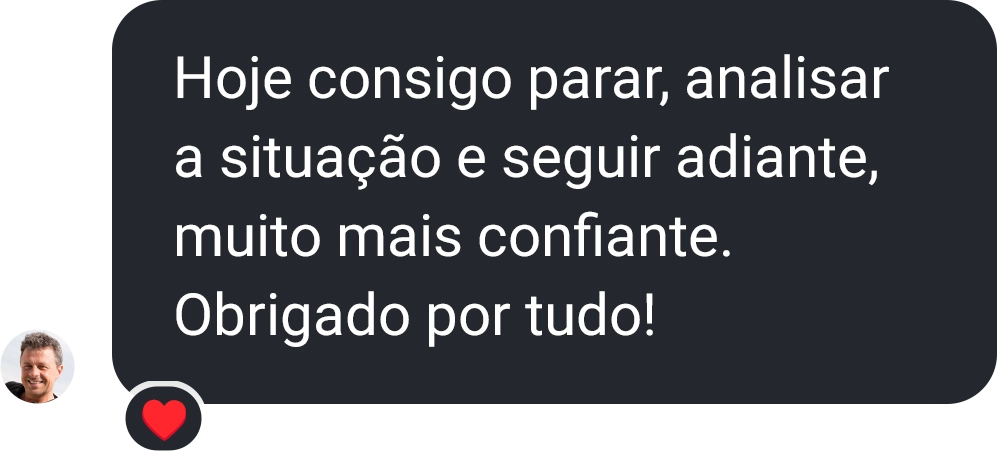997x451 pixels.
Task: Open the sender's profile photo
Action: [x=37, y=366]
